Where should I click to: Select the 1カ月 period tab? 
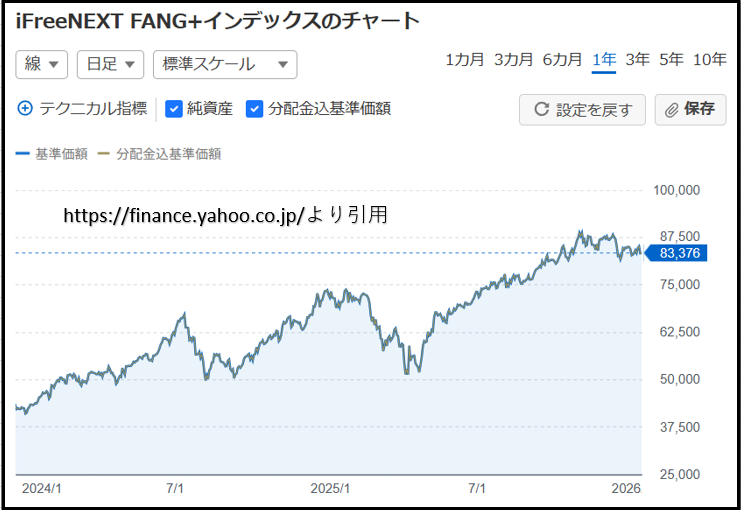coord(465,60)
